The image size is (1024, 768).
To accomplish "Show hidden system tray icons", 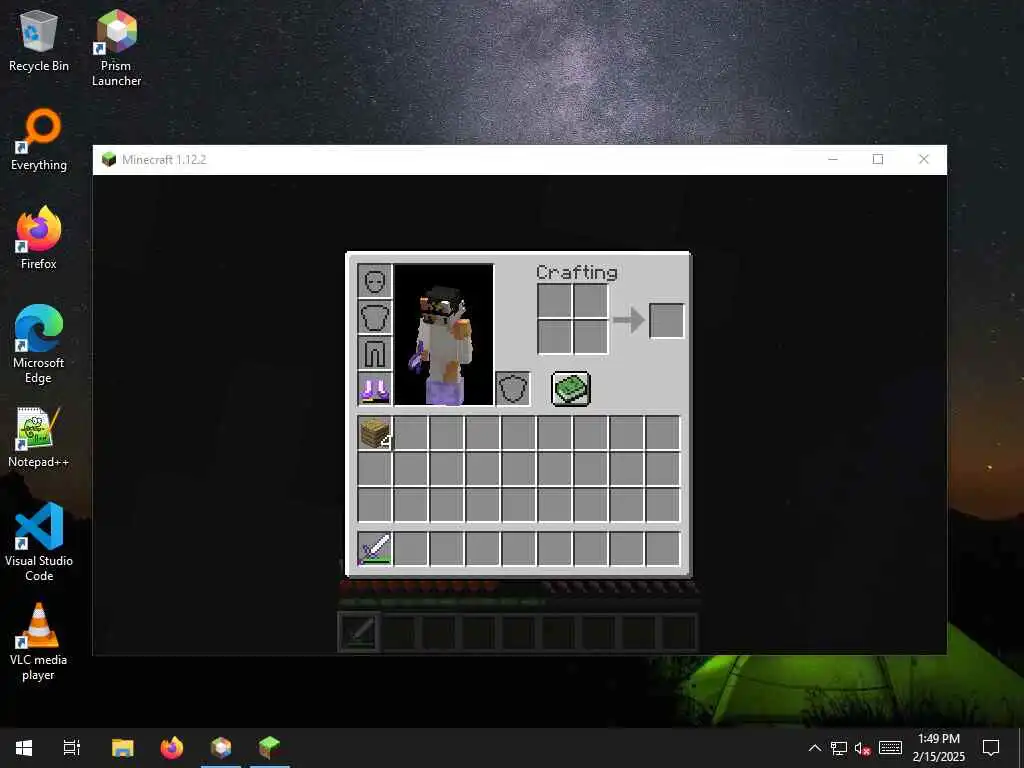I will pyautogui.click(x=815, y=748).
